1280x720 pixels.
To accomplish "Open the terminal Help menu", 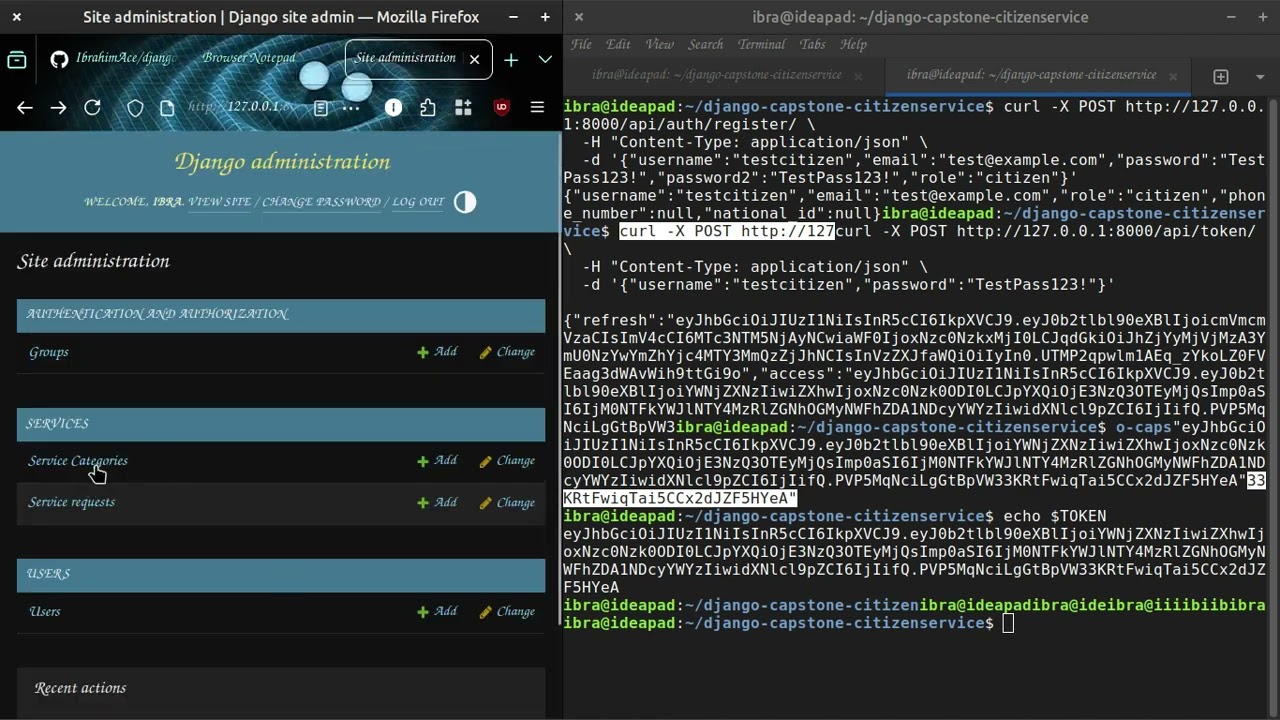I will click(853, 44).
